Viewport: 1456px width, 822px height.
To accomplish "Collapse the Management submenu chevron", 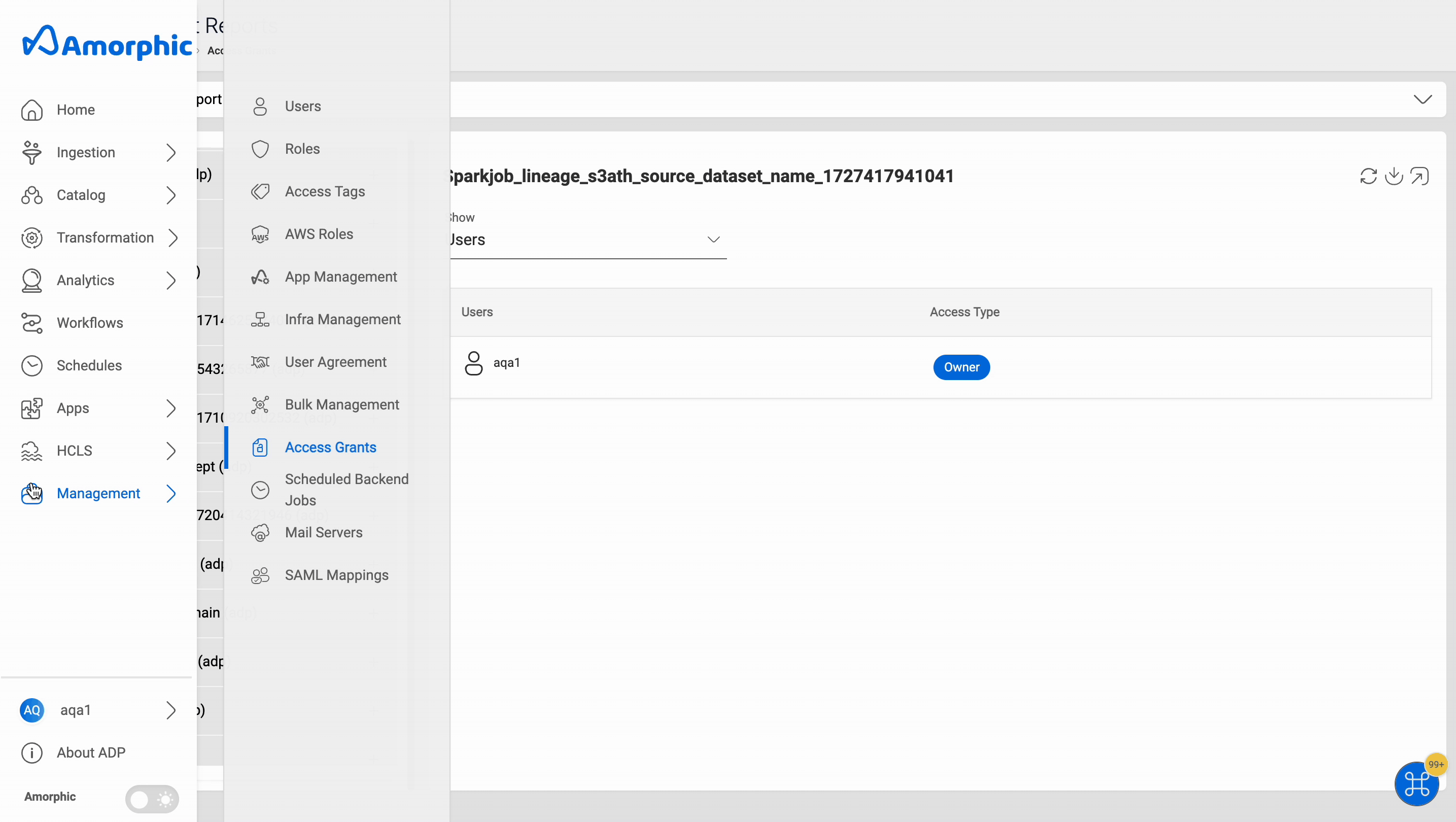I will 171,494.
